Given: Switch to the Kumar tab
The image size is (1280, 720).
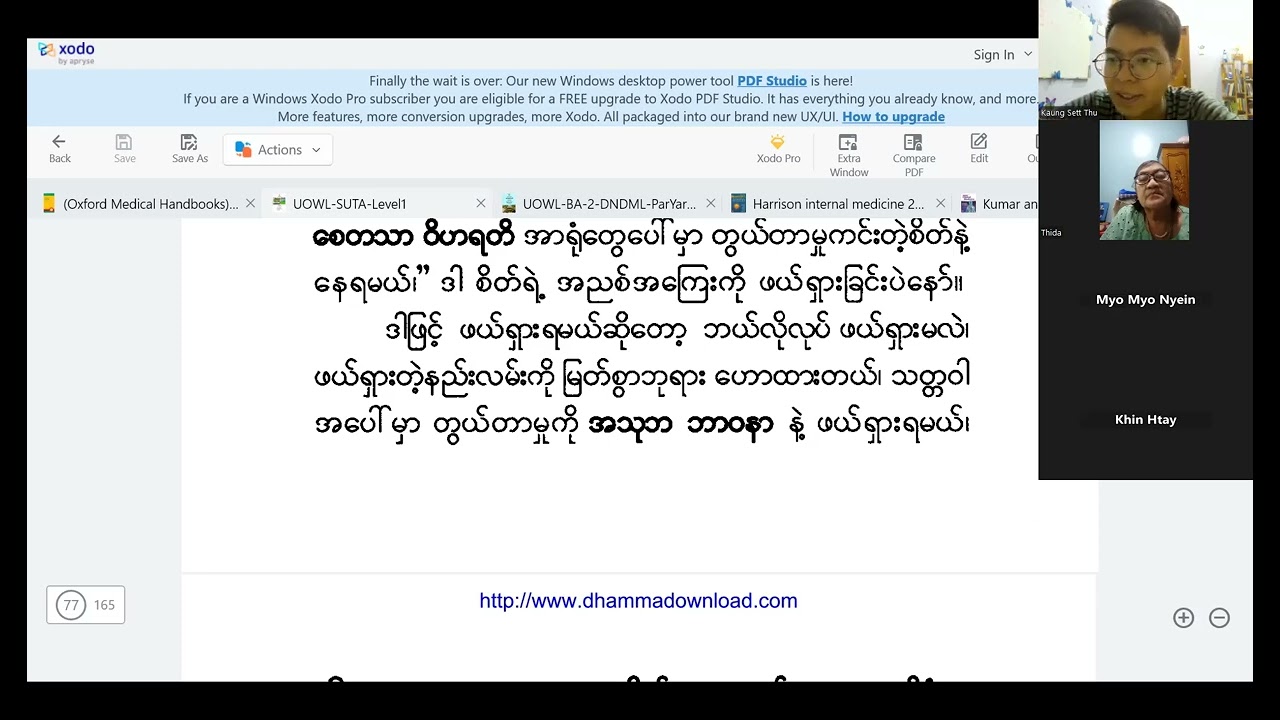Looking at the screenshot, I should (x=1000, y=204).
